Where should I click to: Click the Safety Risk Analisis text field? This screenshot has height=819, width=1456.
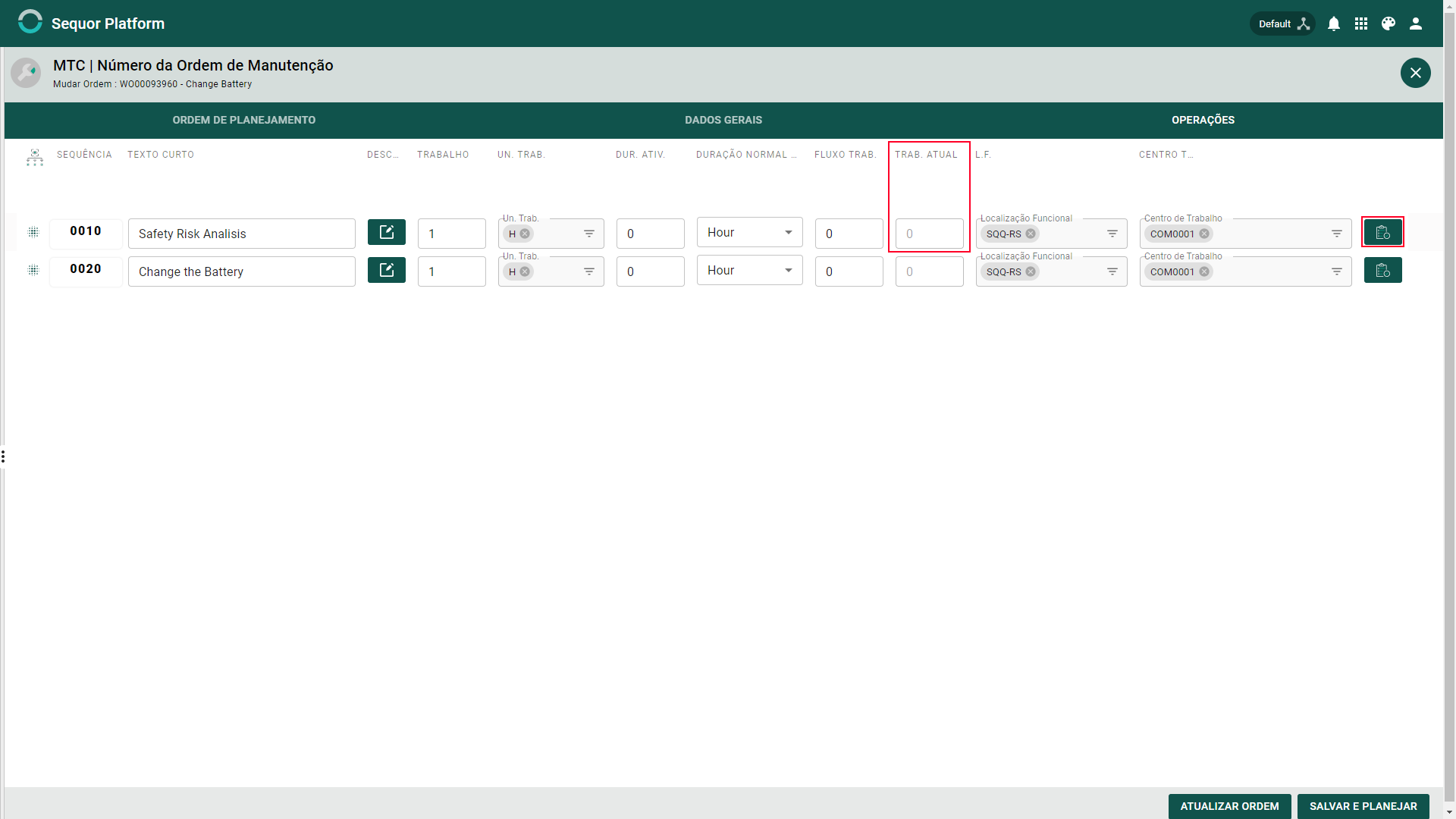tap(242, 234)
